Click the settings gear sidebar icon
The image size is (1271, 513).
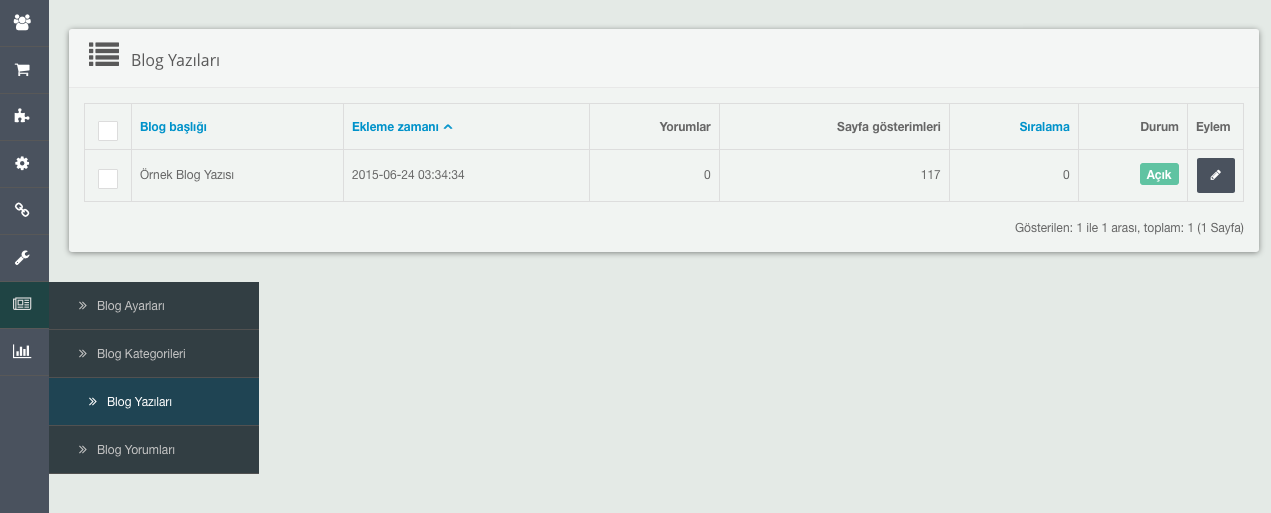point(22,163)
